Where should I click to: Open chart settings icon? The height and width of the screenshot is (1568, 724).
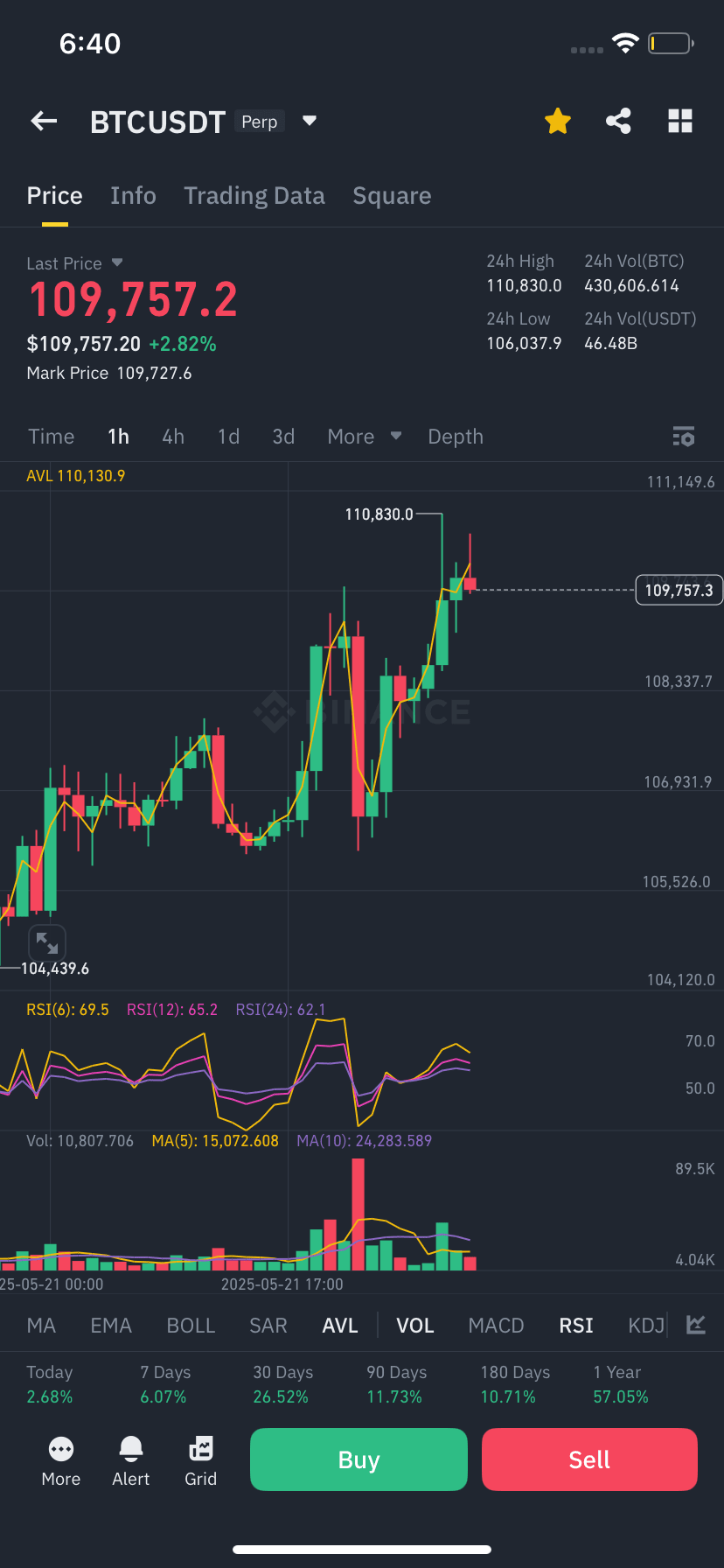683,437
